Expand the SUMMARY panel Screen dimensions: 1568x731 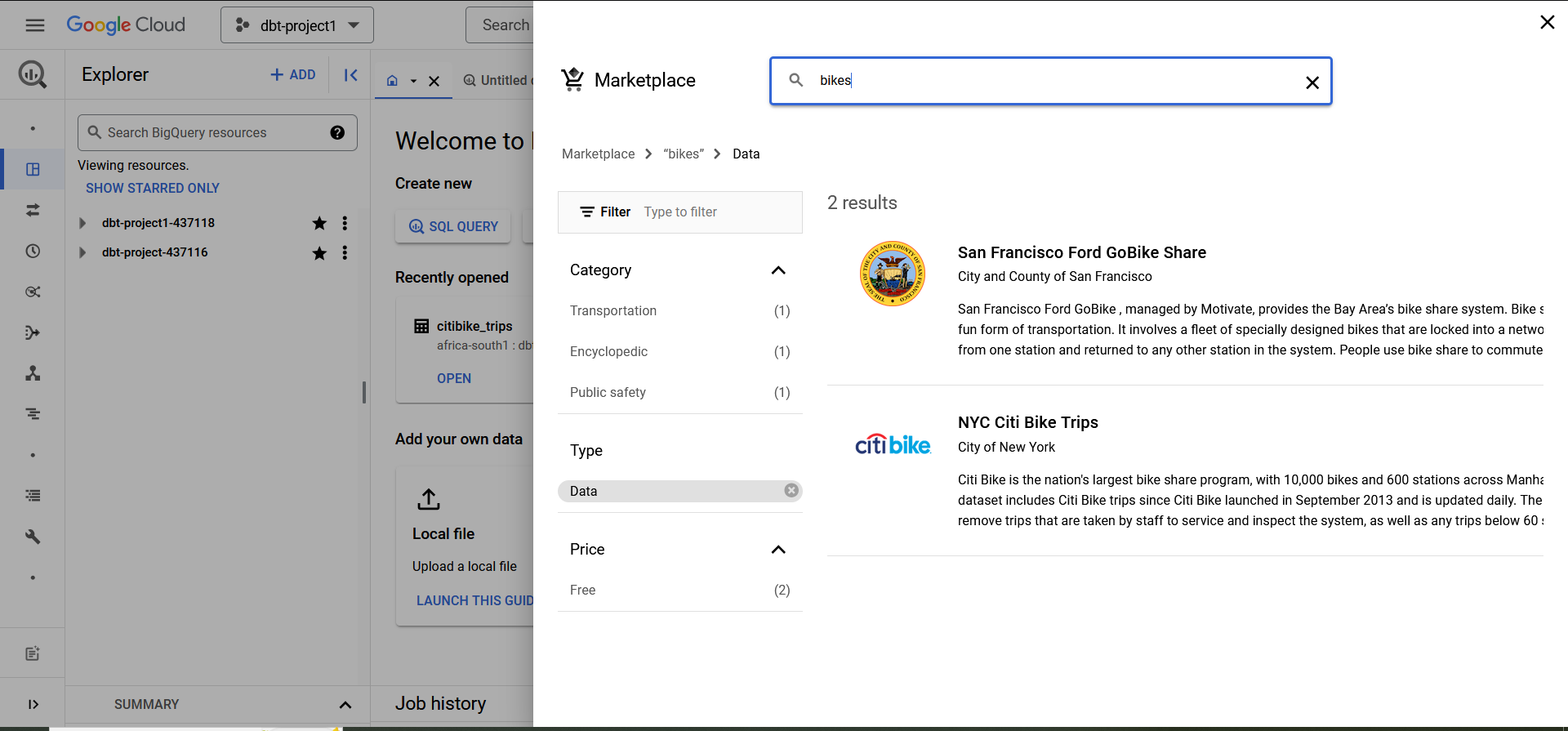(345, 705)
